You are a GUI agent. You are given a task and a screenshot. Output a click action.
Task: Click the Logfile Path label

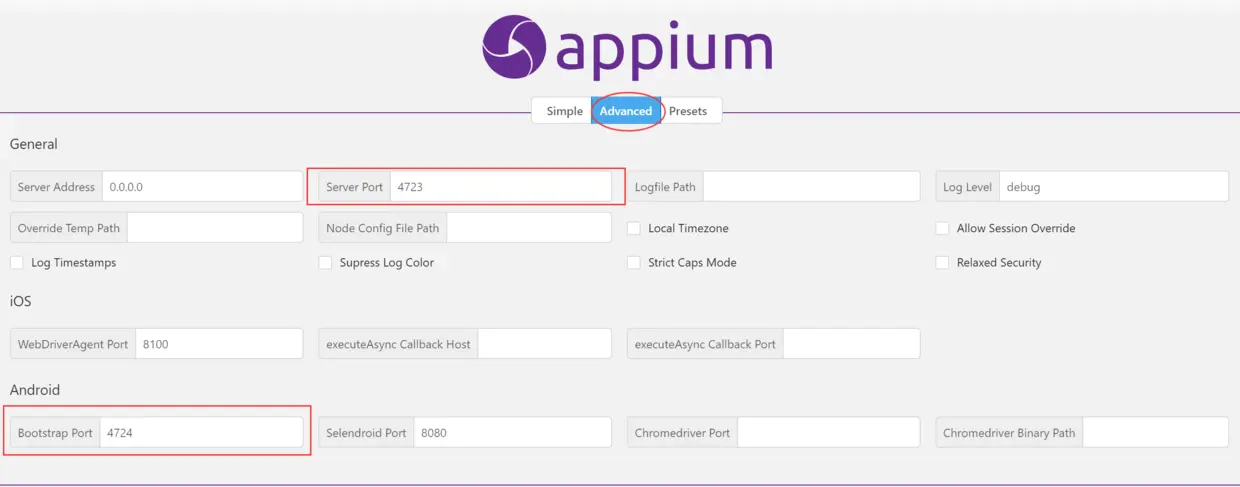pos(665,187)
